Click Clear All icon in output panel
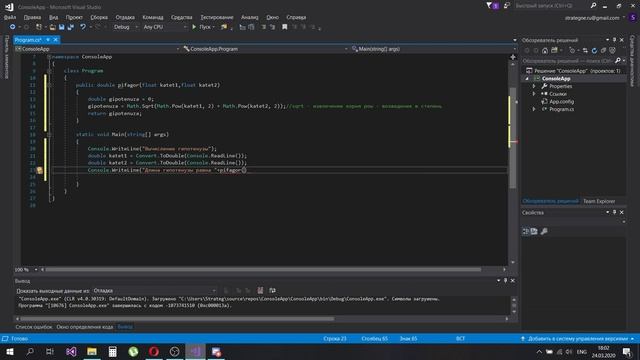Screen dimensions: 640x360 260,291
